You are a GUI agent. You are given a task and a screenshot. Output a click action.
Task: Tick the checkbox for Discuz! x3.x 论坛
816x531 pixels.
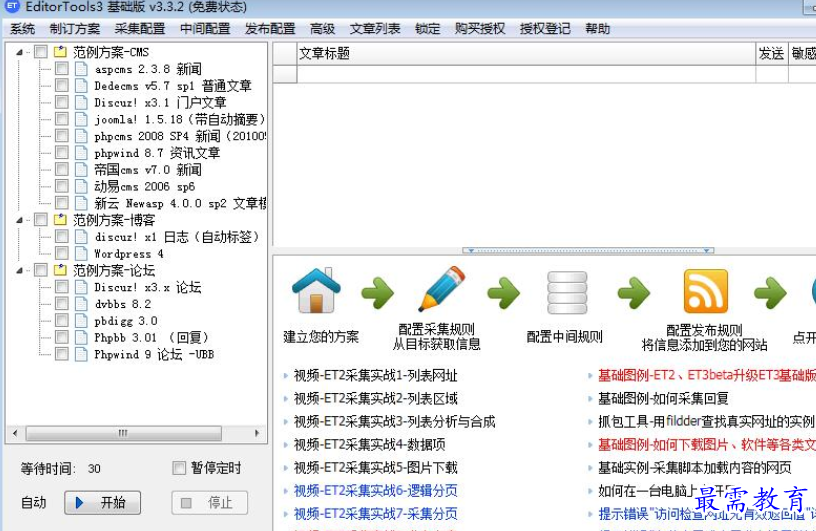61,287
